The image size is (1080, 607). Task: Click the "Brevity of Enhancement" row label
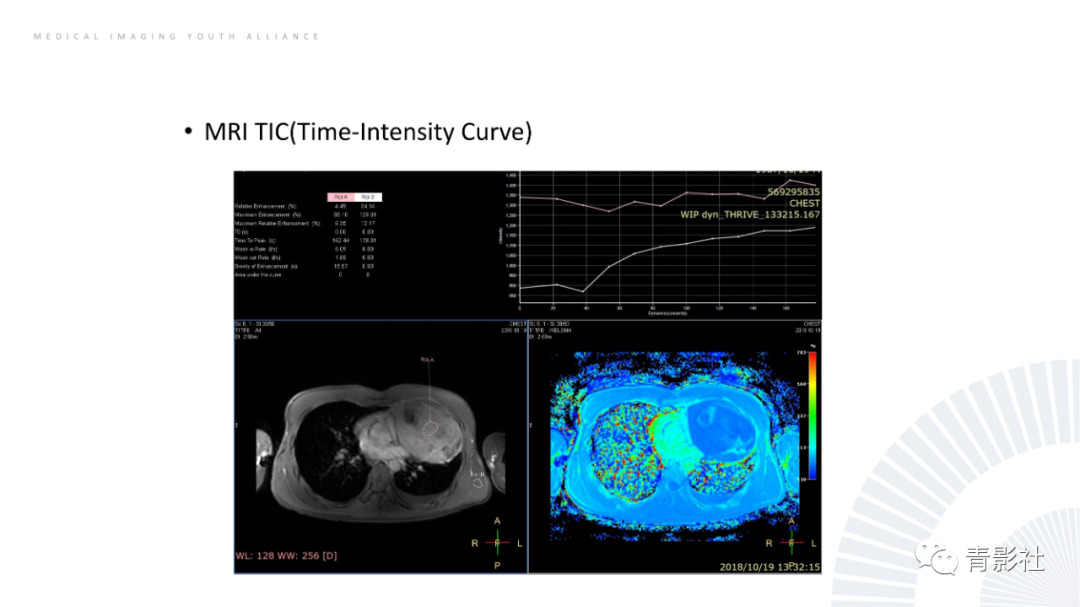(x=266, y=266)
